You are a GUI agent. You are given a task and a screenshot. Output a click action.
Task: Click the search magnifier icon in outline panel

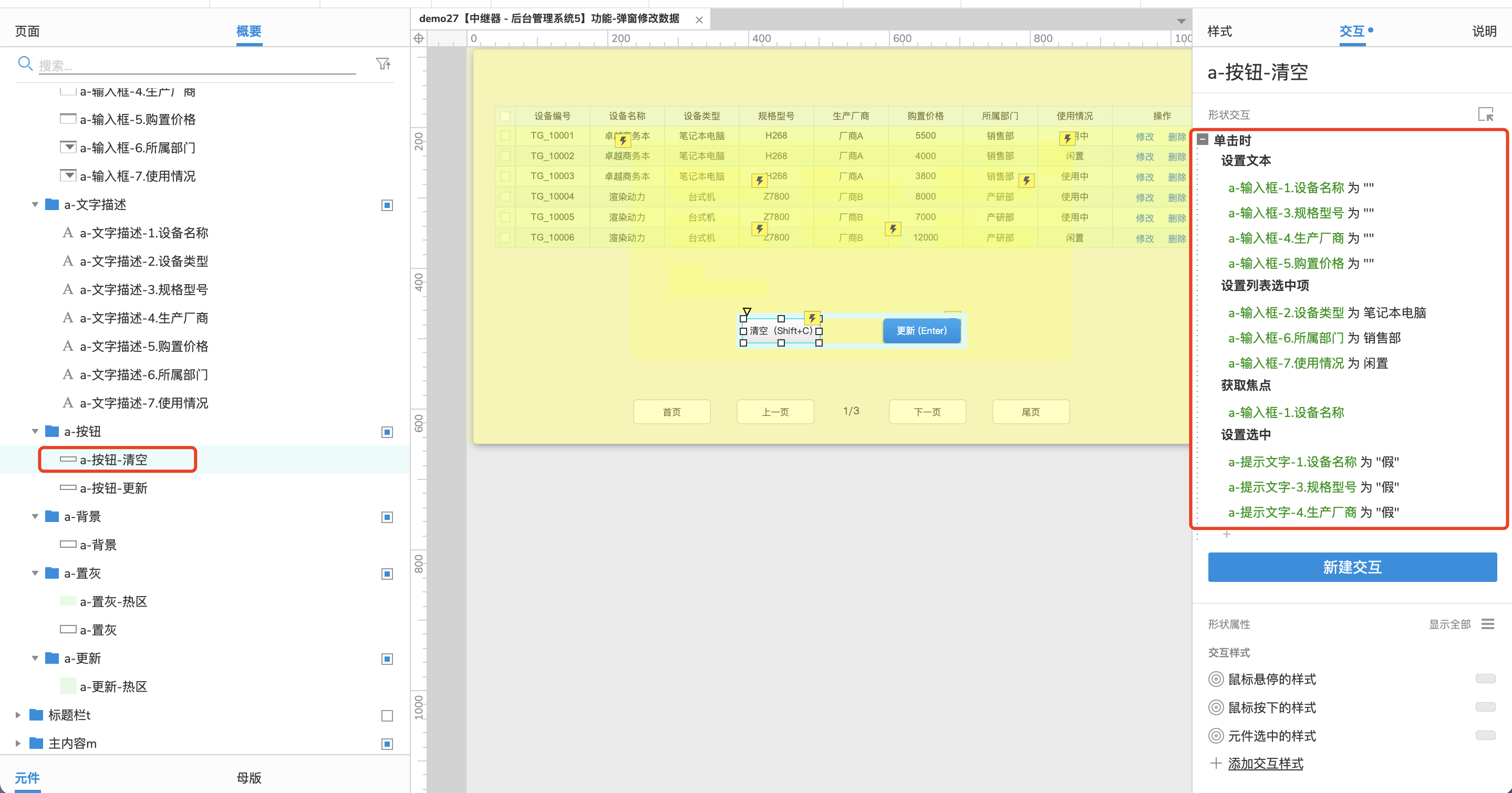25,63
